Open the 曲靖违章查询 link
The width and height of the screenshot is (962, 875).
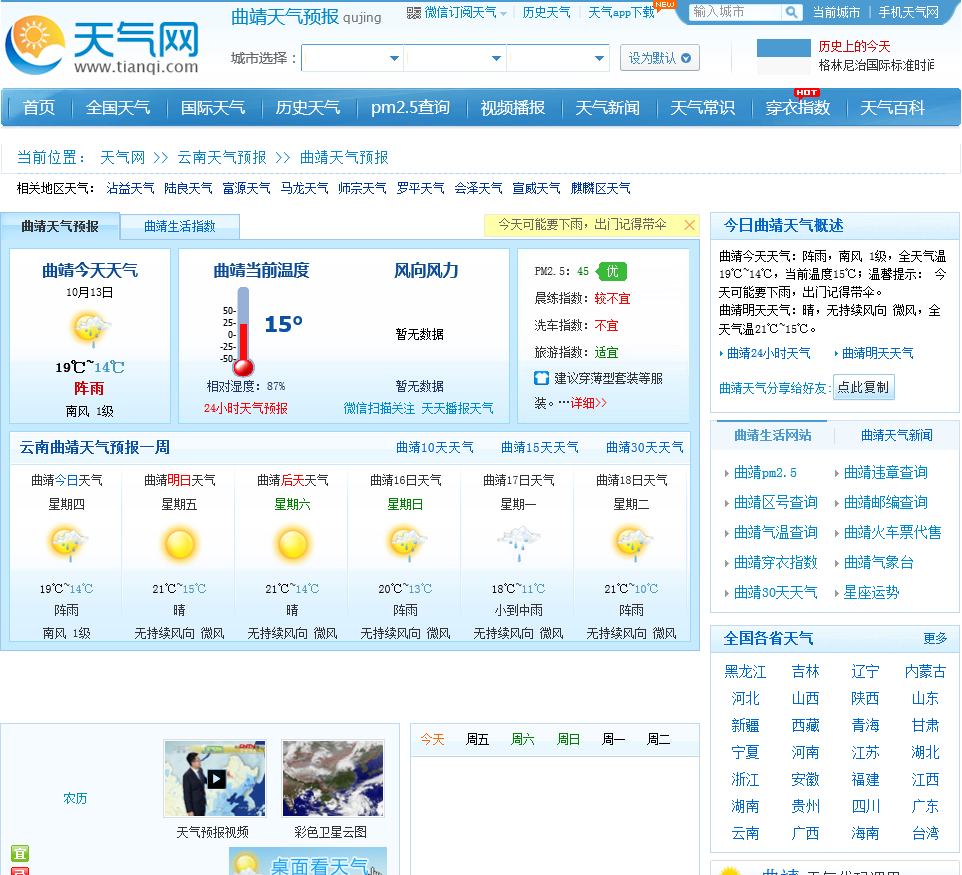coord(885,472)
